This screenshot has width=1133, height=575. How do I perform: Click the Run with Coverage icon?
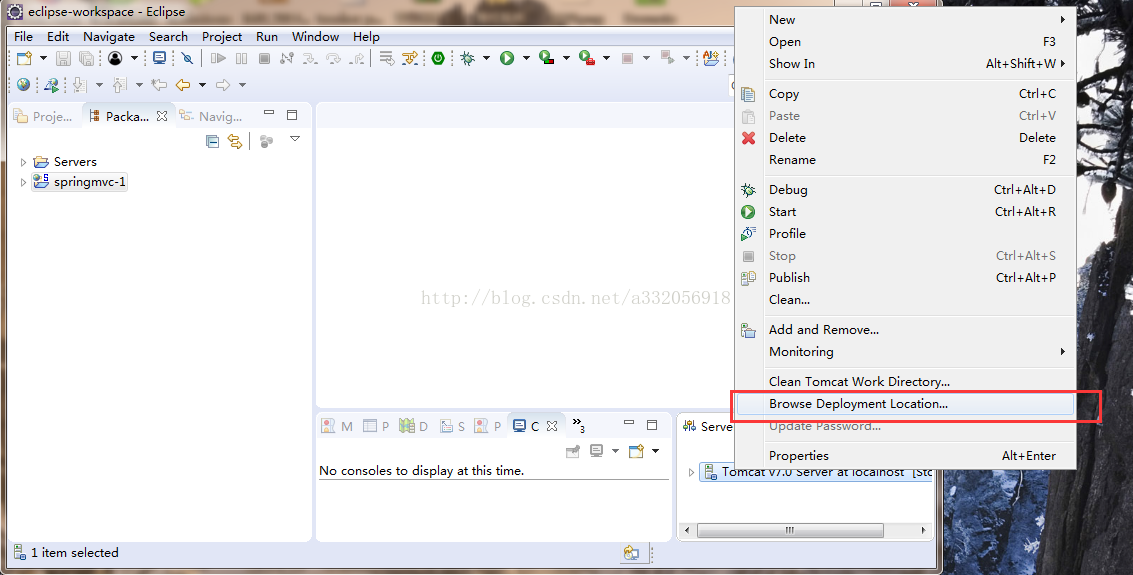pyautogui.click(x=547, y=59)
